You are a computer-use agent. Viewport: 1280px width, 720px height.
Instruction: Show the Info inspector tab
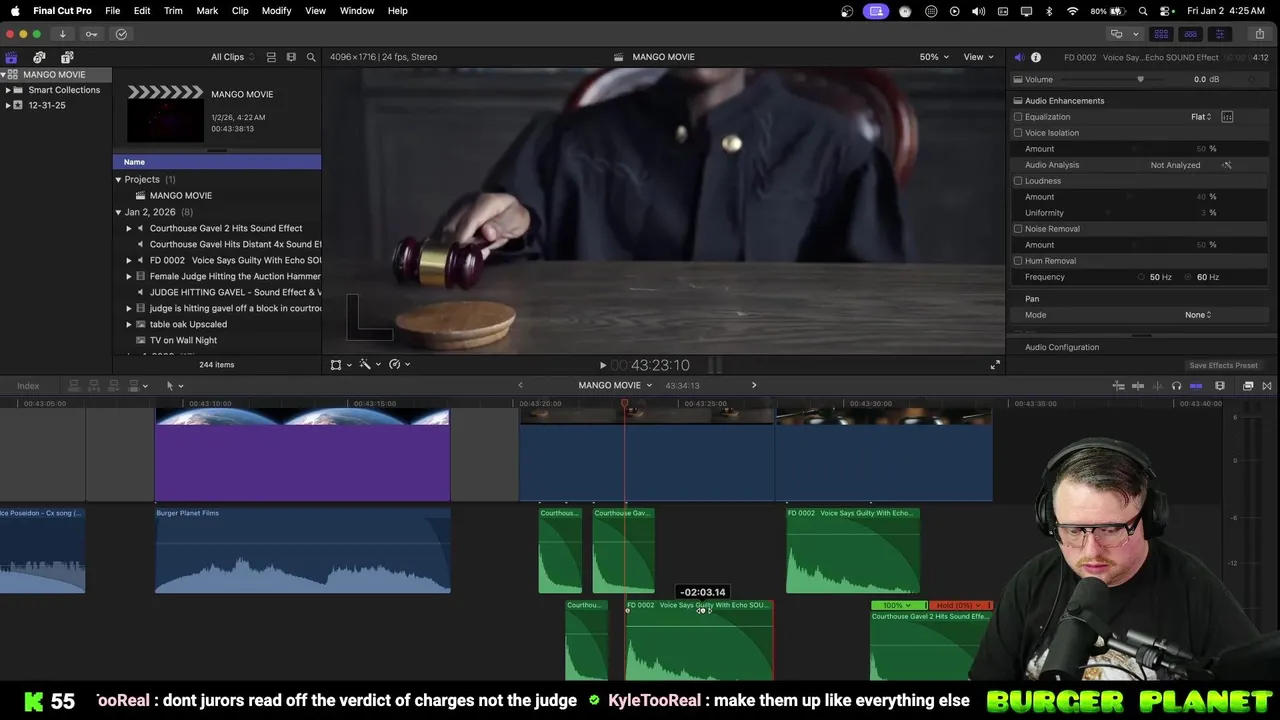[1036, 57]
